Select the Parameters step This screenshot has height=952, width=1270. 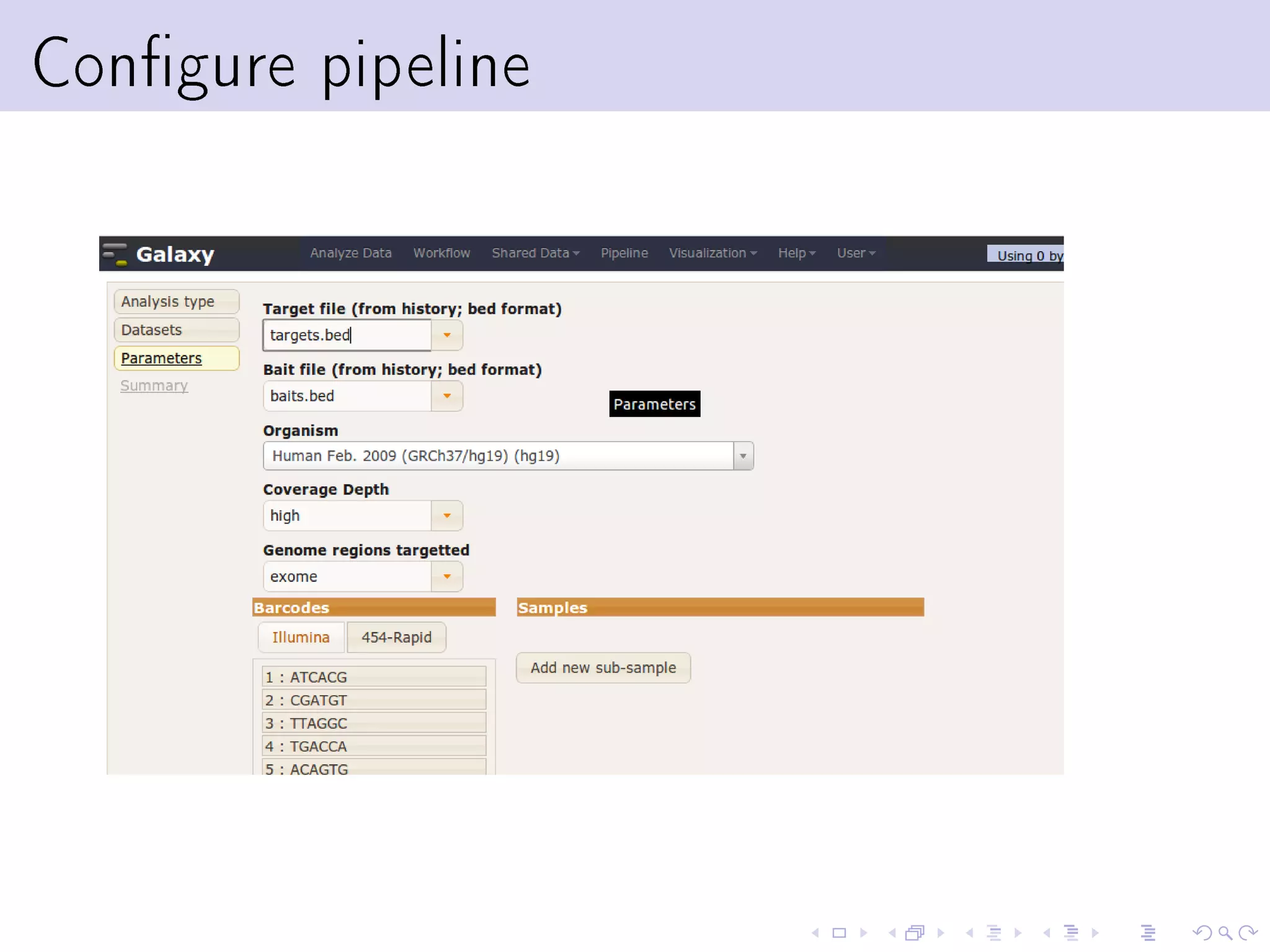coord(177,358)
